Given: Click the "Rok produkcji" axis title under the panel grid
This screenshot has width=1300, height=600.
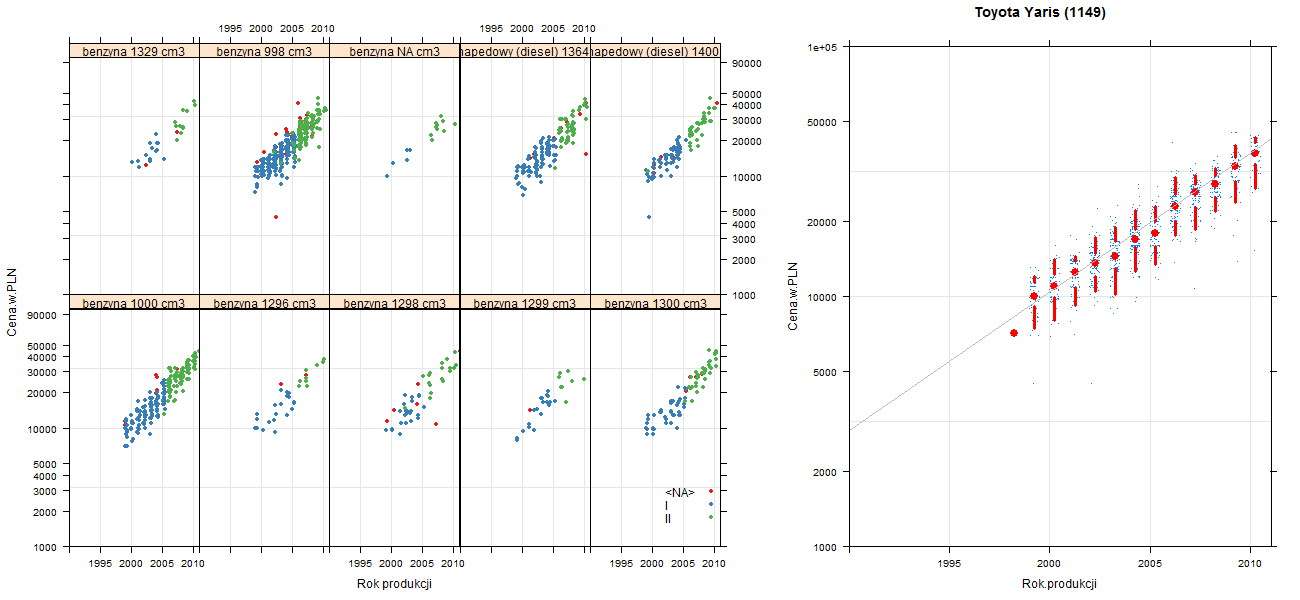Looking at the screenshot, I should tap(394, 584).
